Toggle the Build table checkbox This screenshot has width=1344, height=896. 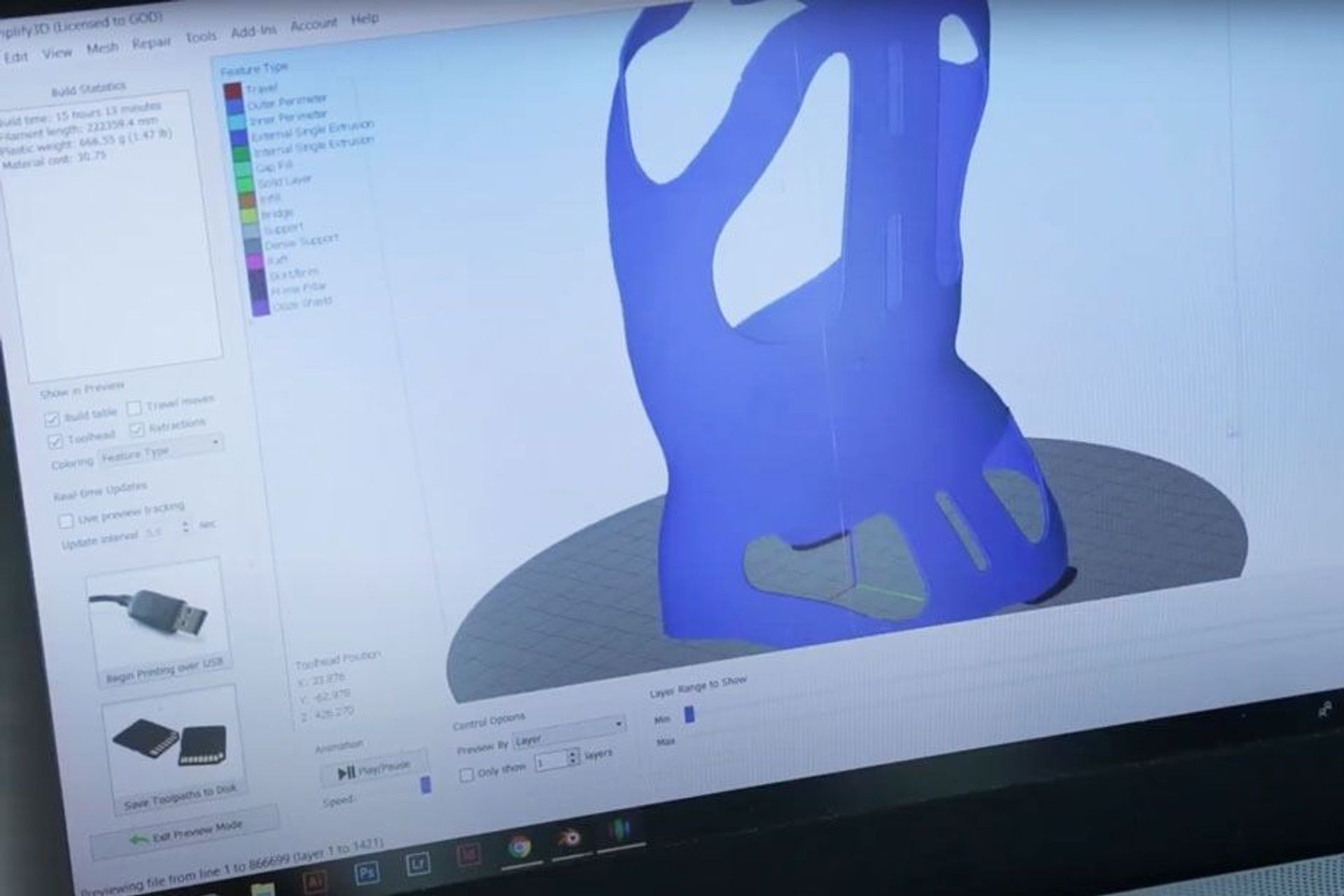click(52, 419)
